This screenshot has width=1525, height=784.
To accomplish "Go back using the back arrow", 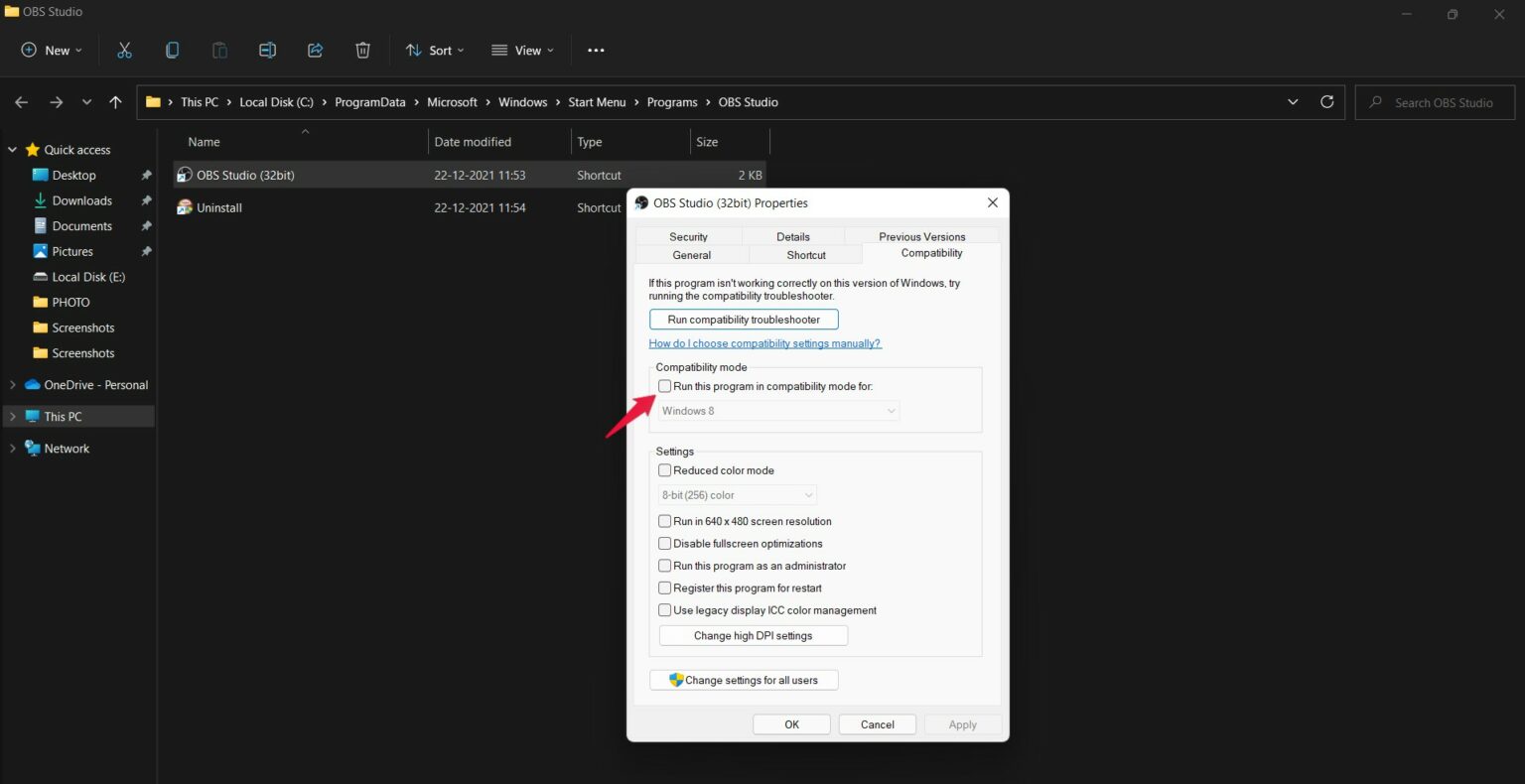I will (21, 101).
